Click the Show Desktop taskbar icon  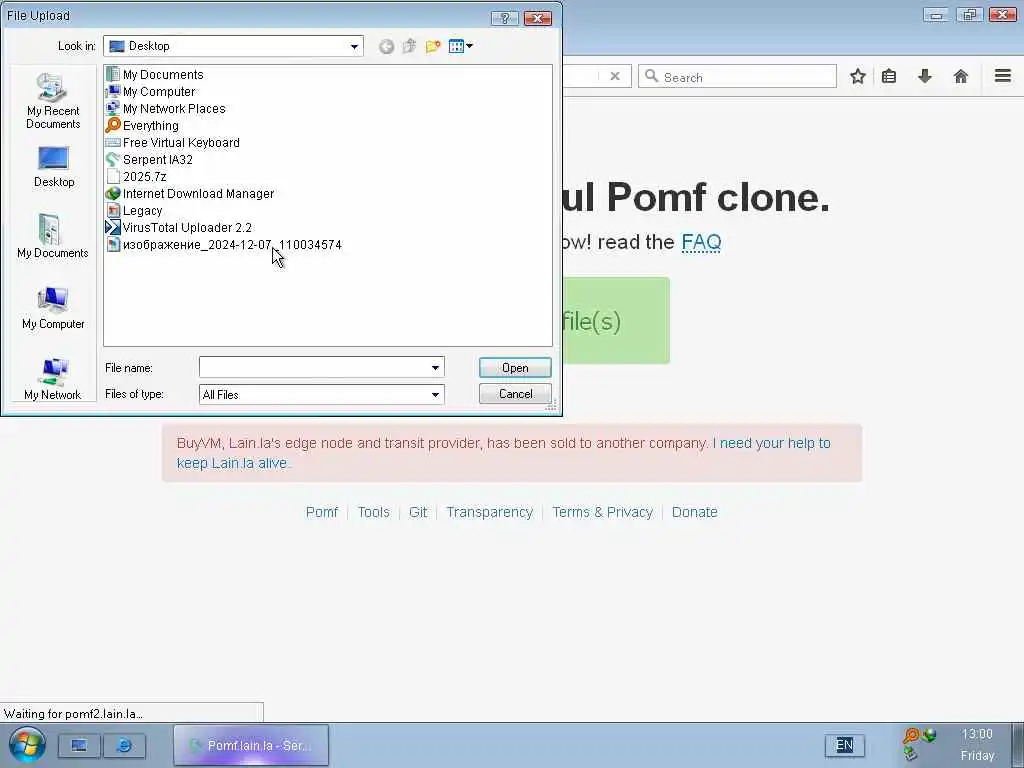click(79, 745)
